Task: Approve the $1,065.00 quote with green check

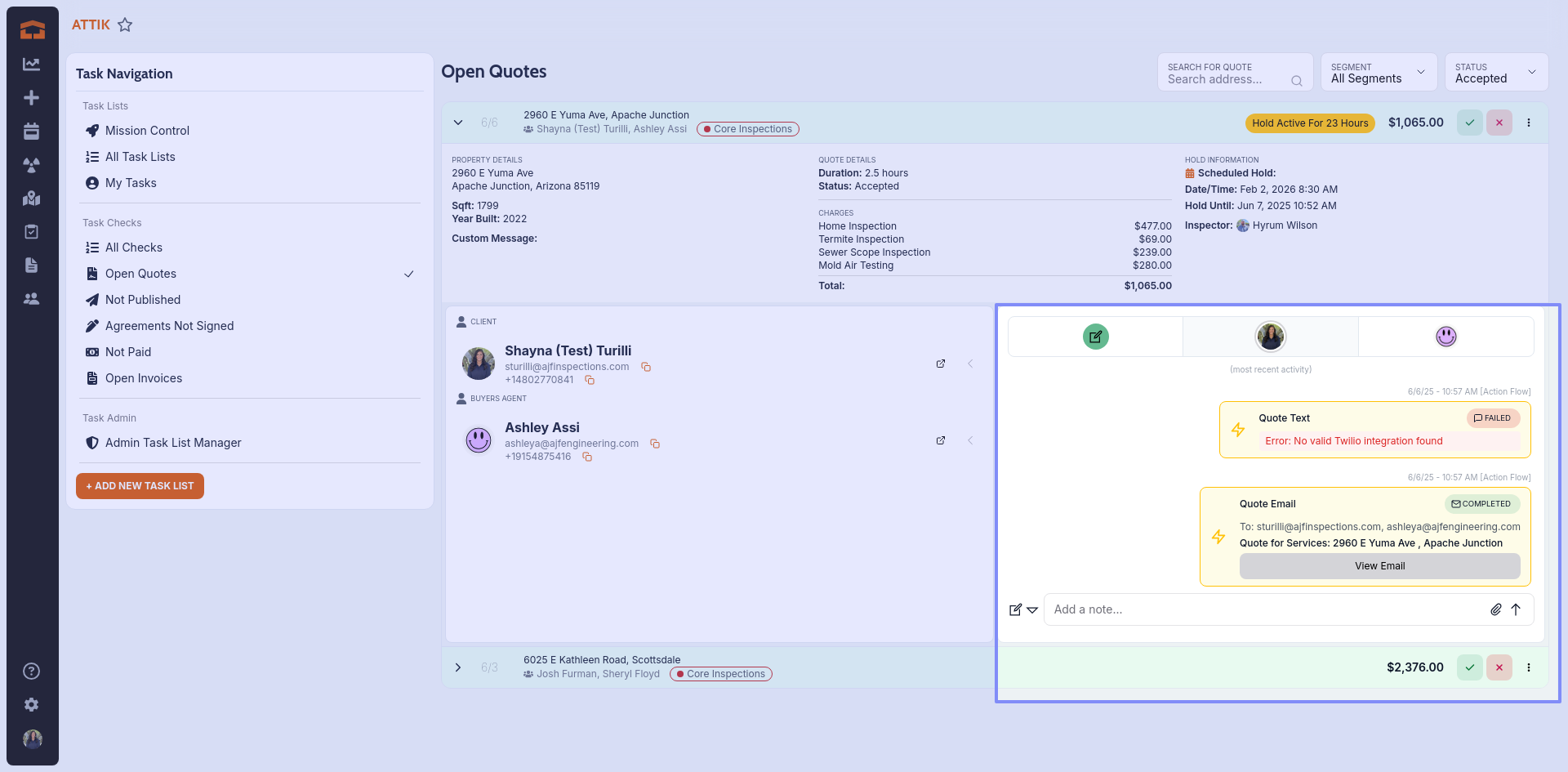Action: [1469, 123]
